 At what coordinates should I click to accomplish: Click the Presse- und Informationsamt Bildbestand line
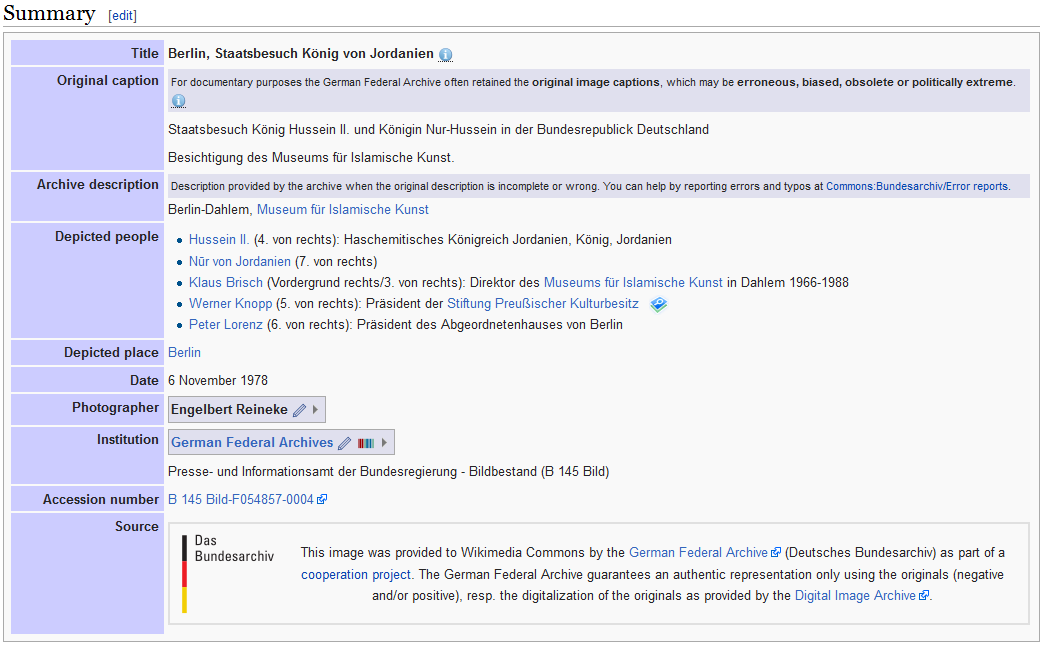(389, 472)
